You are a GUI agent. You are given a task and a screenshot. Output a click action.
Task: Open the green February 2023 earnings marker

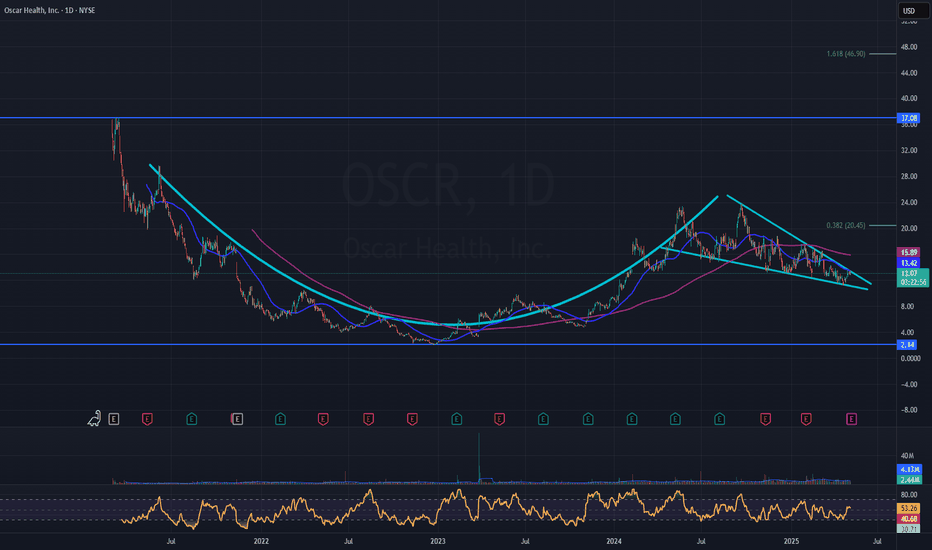point(456,419)
